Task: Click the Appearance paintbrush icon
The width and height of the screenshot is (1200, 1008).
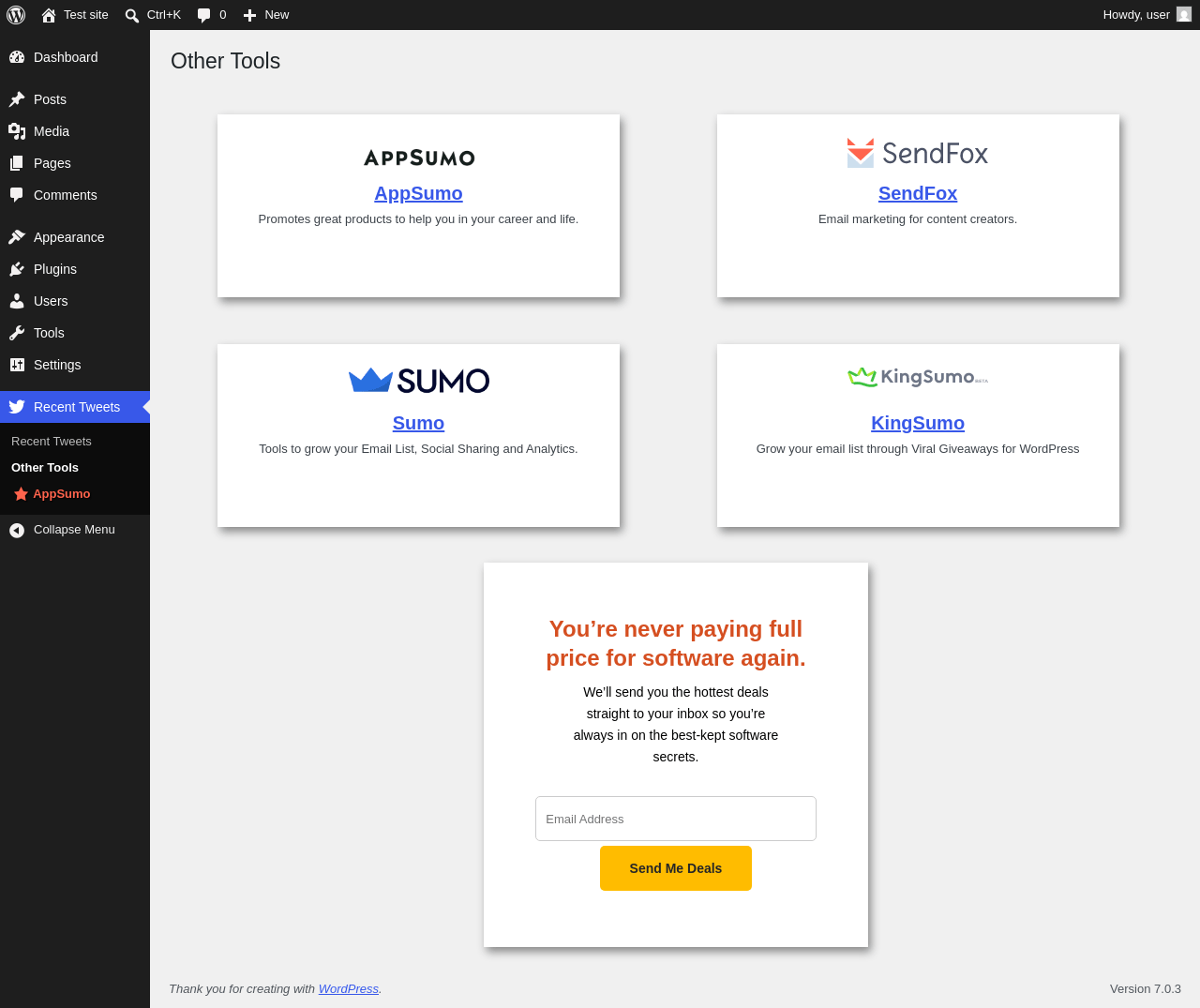Action: pyautogui.click(x=17, y=237)
